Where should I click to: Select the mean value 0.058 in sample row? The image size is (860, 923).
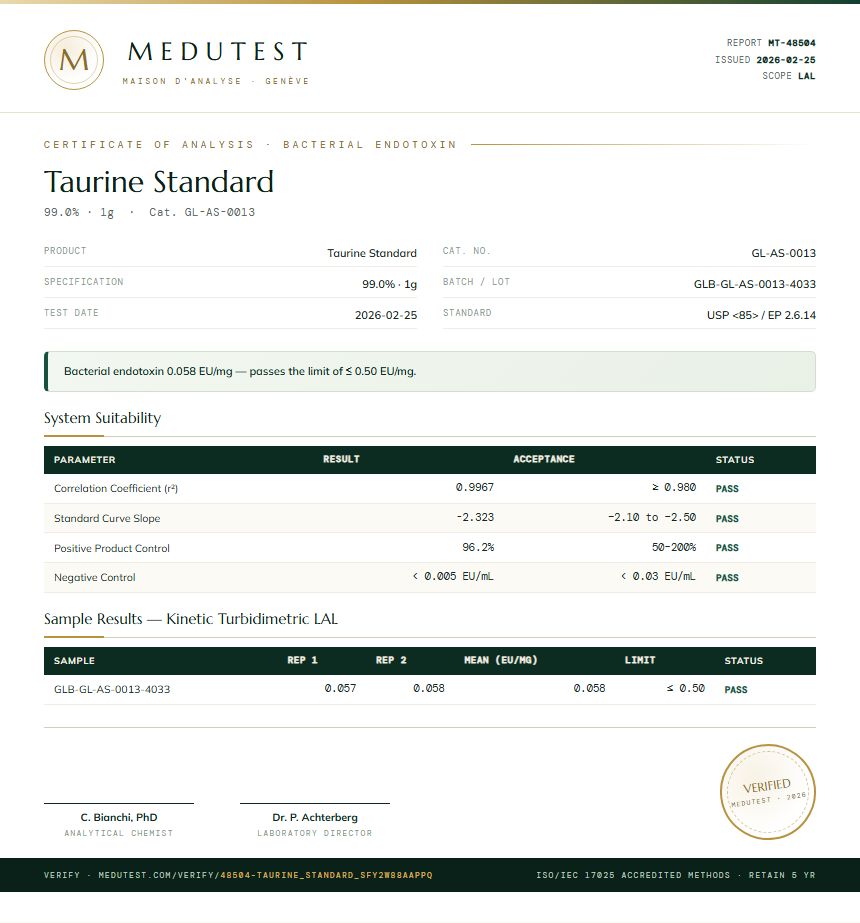click(589, 688)
